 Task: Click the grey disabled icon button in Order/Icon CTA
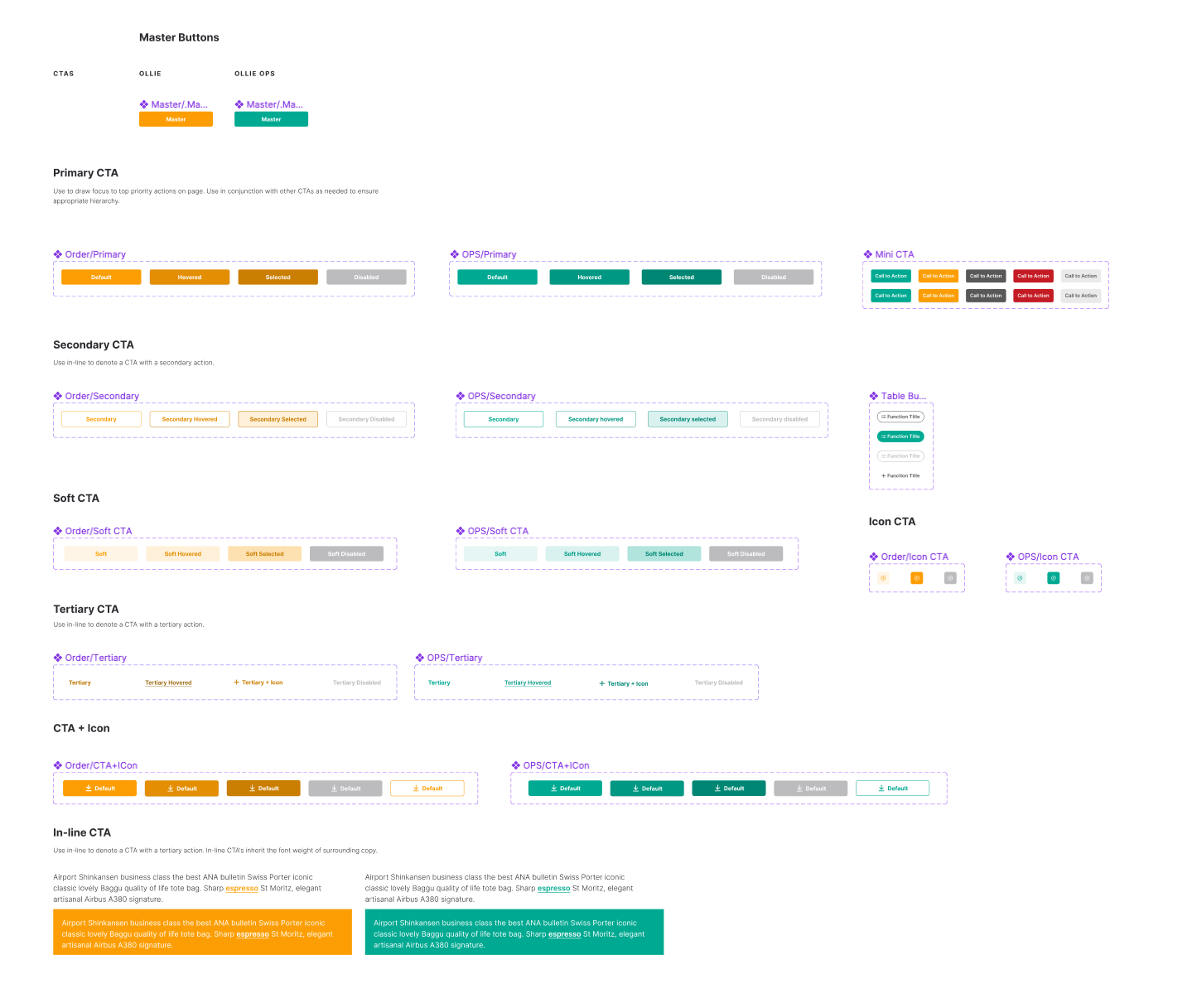click(950, 578)
